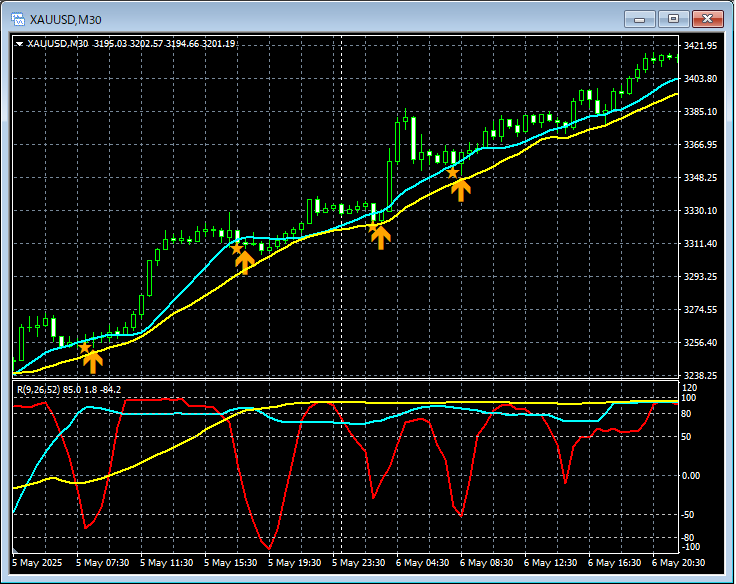This screenshot has height=584, width=736.
Task: Click the 5 May 11:30 time label
Action: (167, 562)
